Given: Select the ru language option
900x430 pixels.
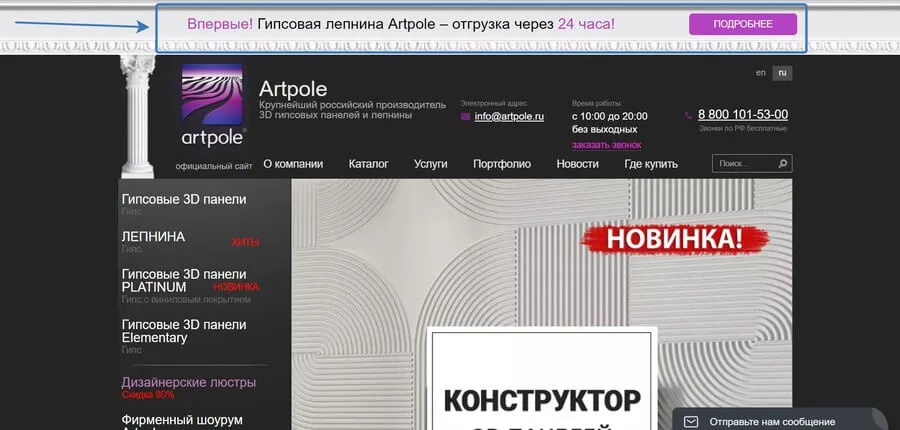Looking at the screenshot, I should tap(782, 73).
